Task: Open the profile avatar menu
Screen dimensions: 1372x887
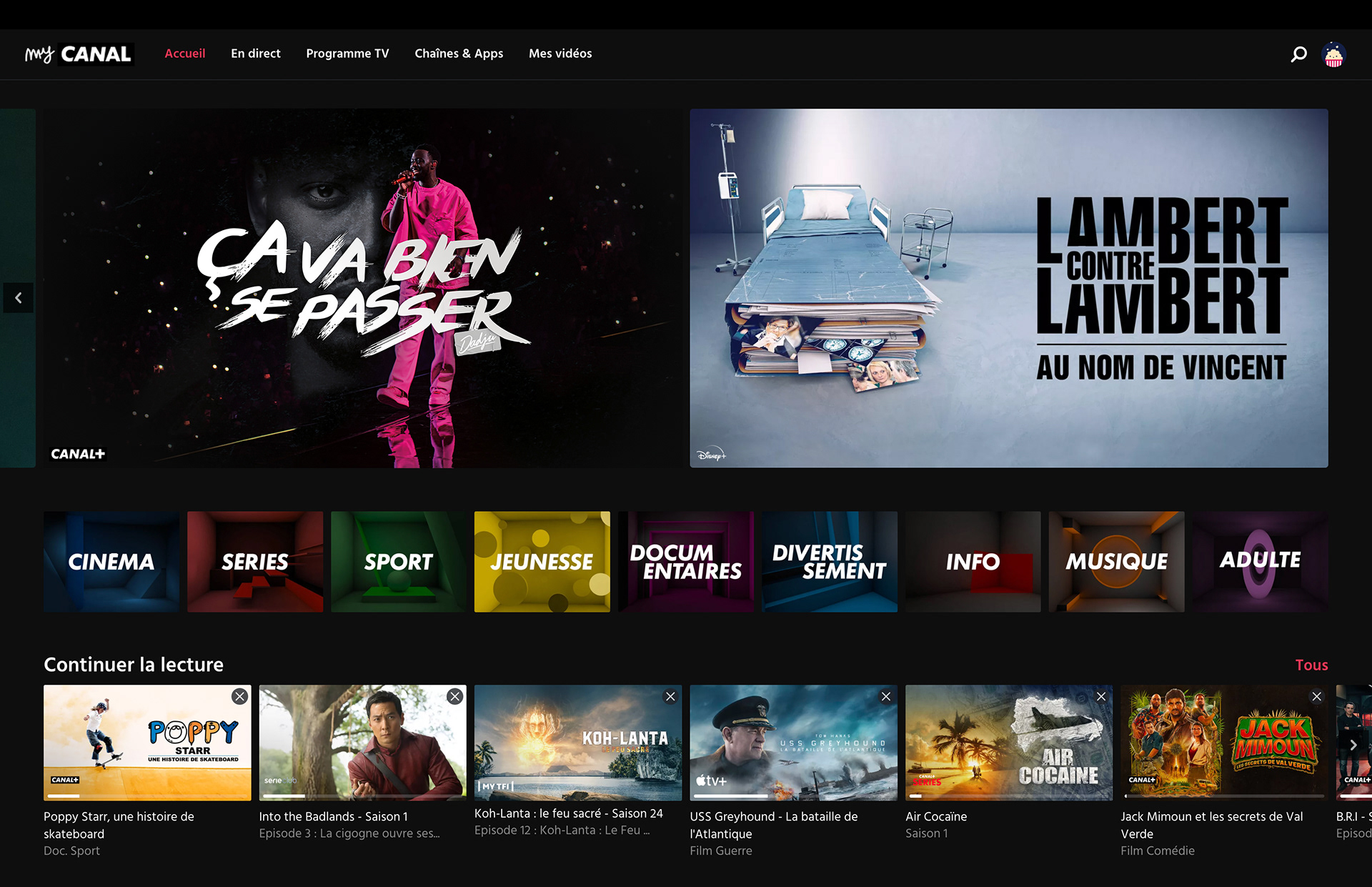Action: point(1333,54)
